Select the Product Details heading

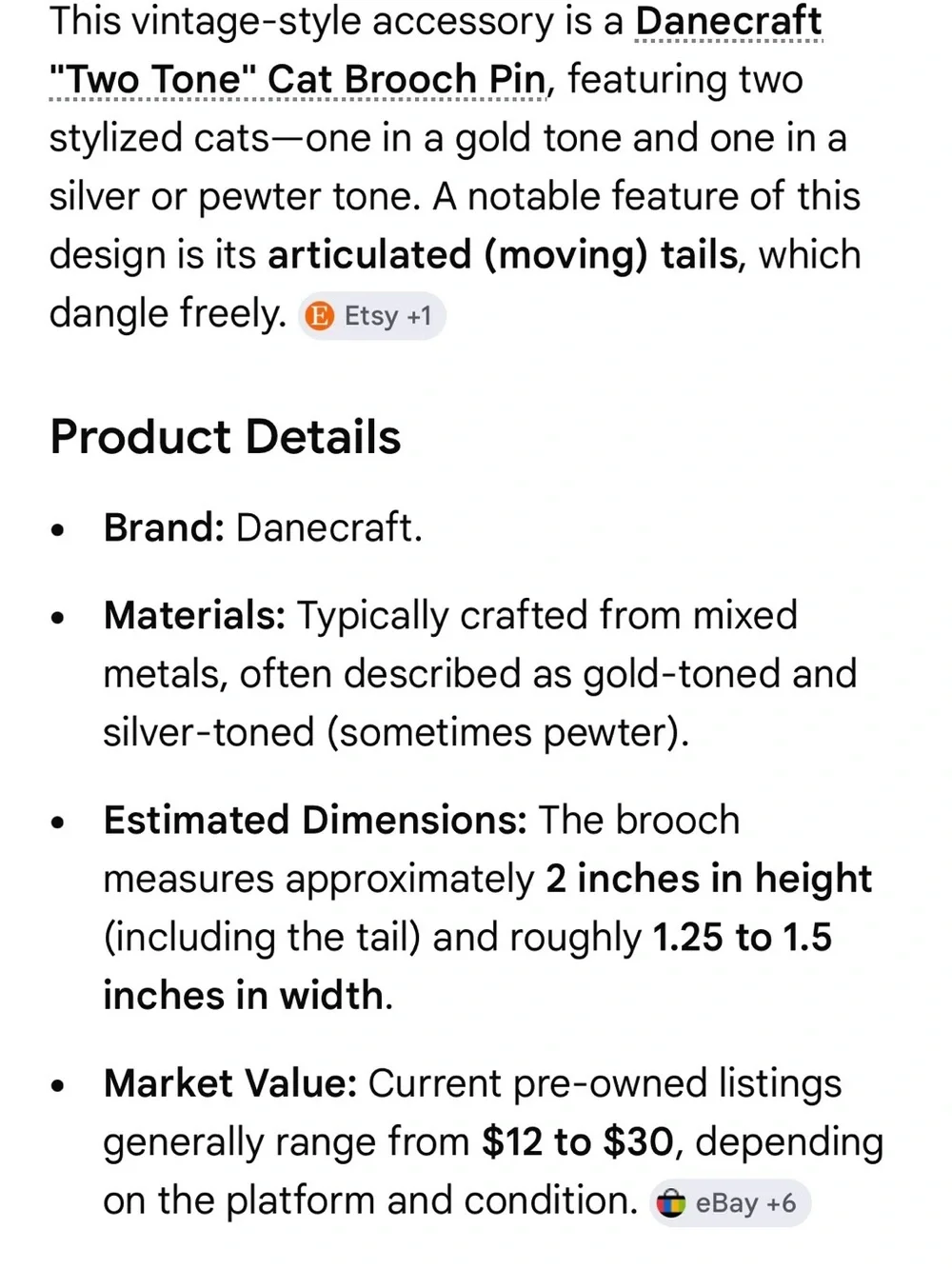(226, 437)
